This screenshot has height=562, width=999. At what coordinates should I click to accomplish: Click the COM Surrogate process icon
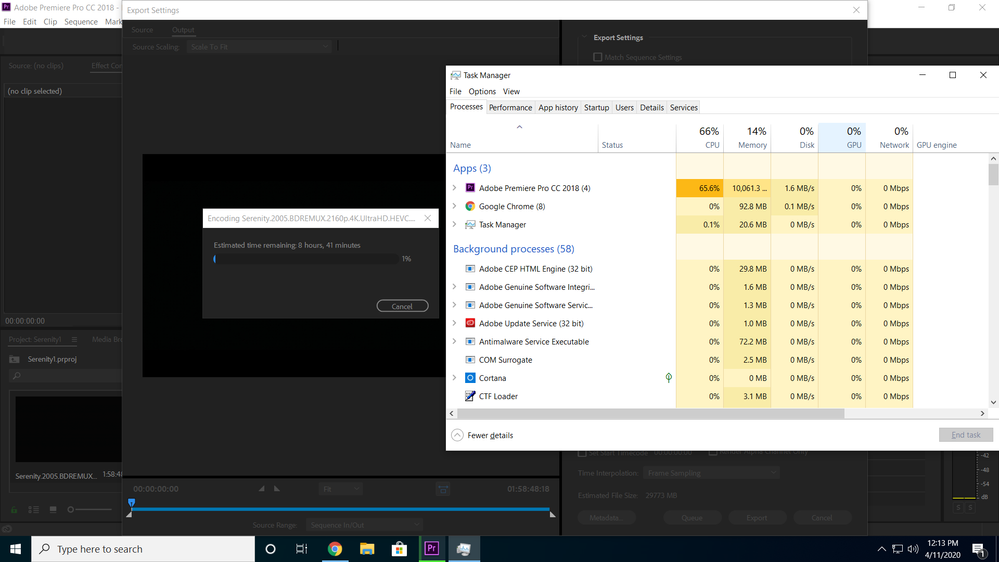470,359
